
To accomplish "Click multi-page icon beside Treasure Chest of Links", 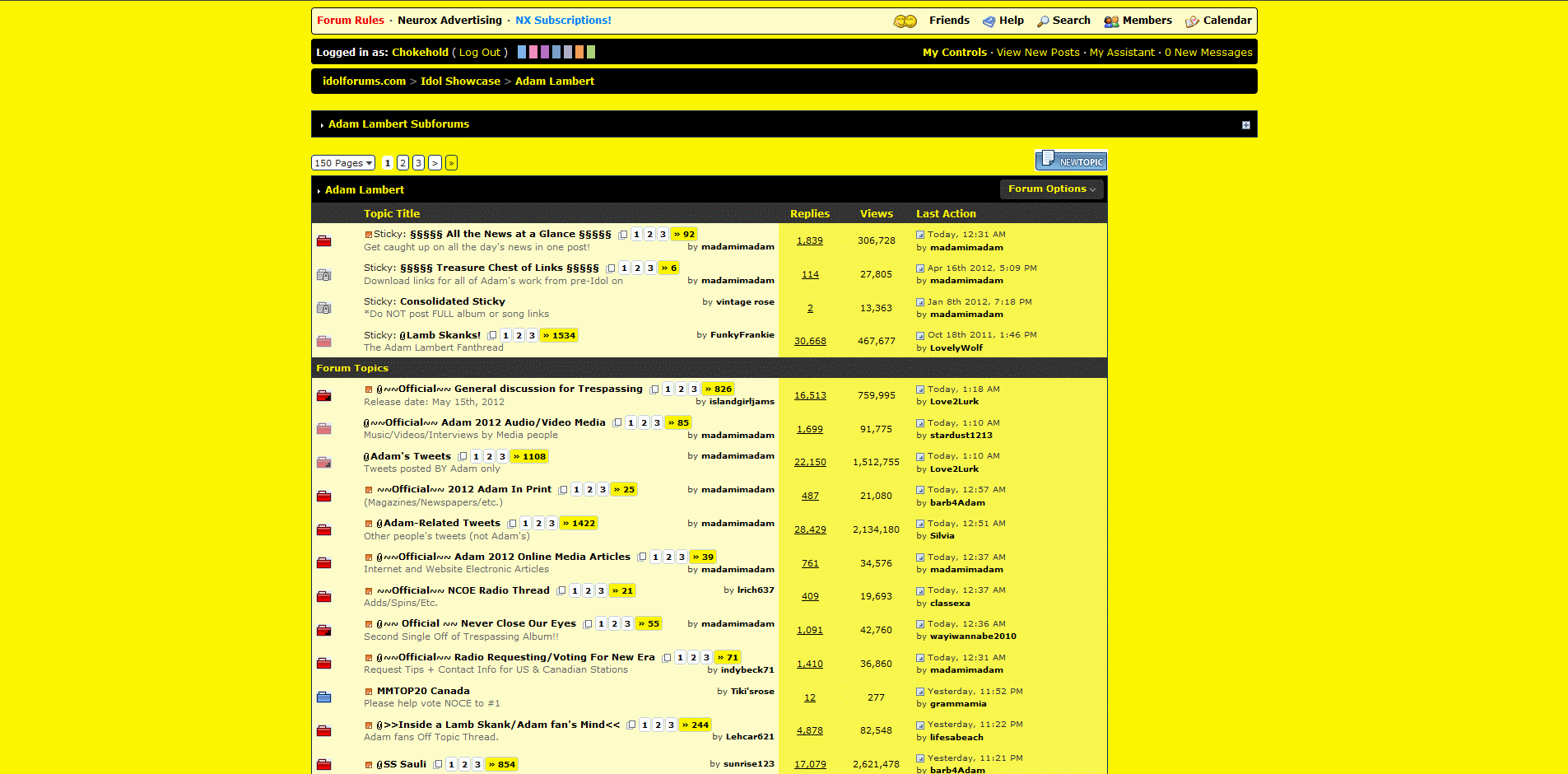I will [x=611, y=268].
